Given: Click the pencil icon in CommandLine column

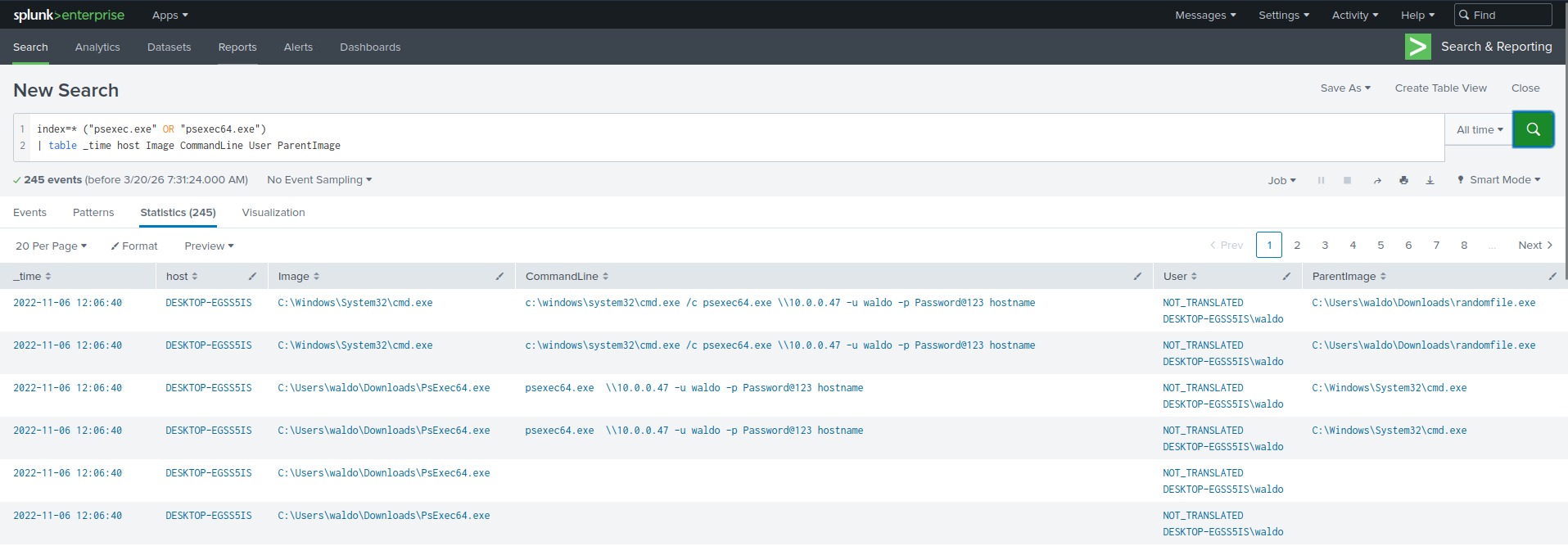Looking at the screenshot, I should point(1137,277).
